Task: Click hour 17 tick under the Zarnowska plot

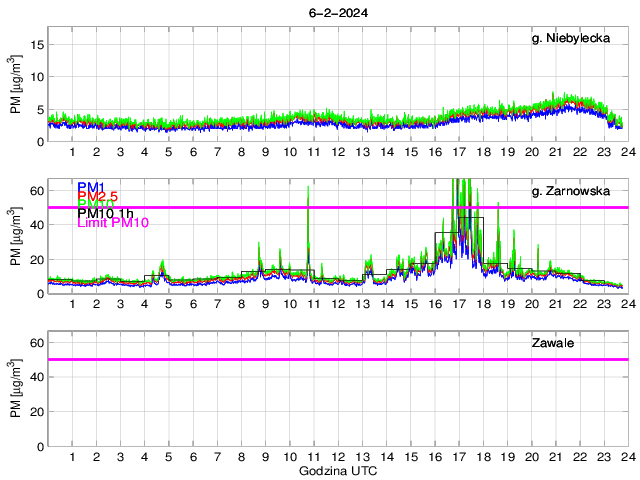Action: tap(459, 304)
